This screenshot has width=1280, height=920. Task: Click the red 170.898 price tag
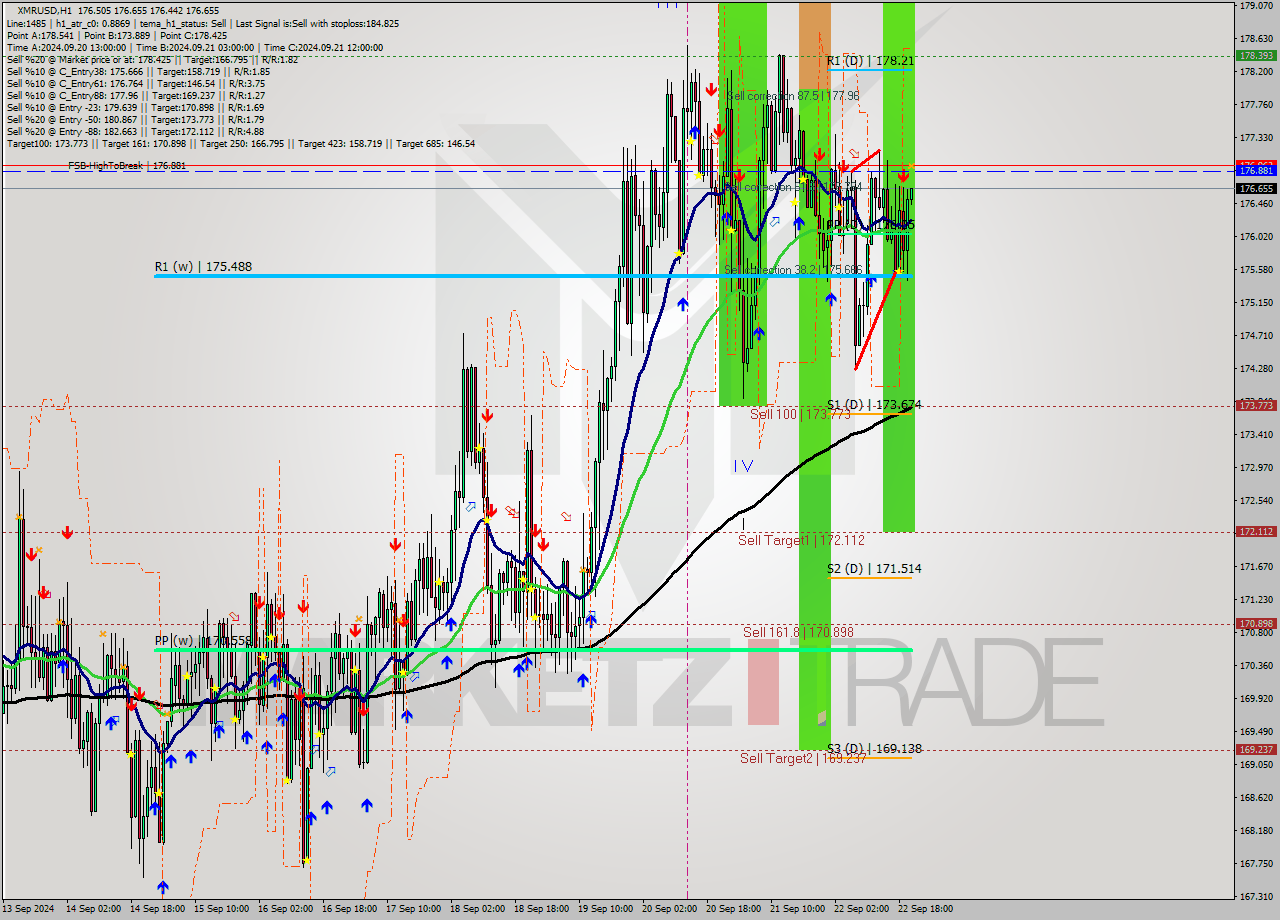(x=1256, y=623)
